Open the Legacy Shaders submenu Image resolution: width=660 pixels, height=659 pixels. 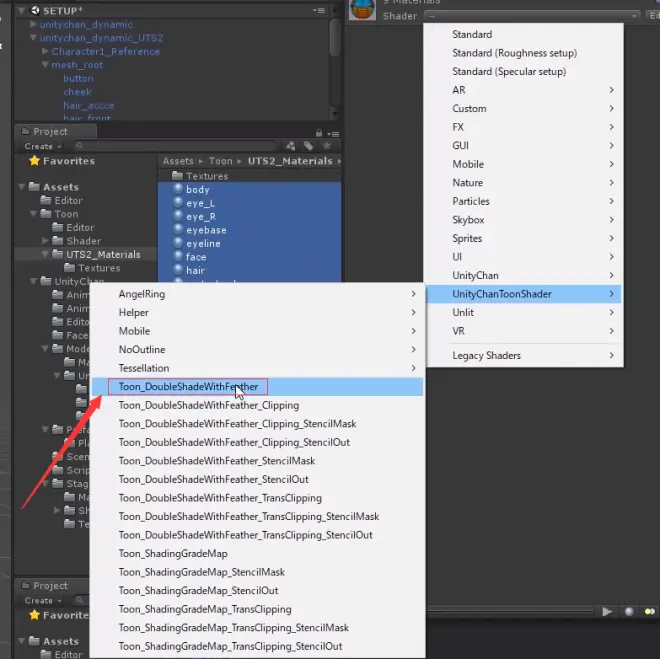tap(524, 356)
